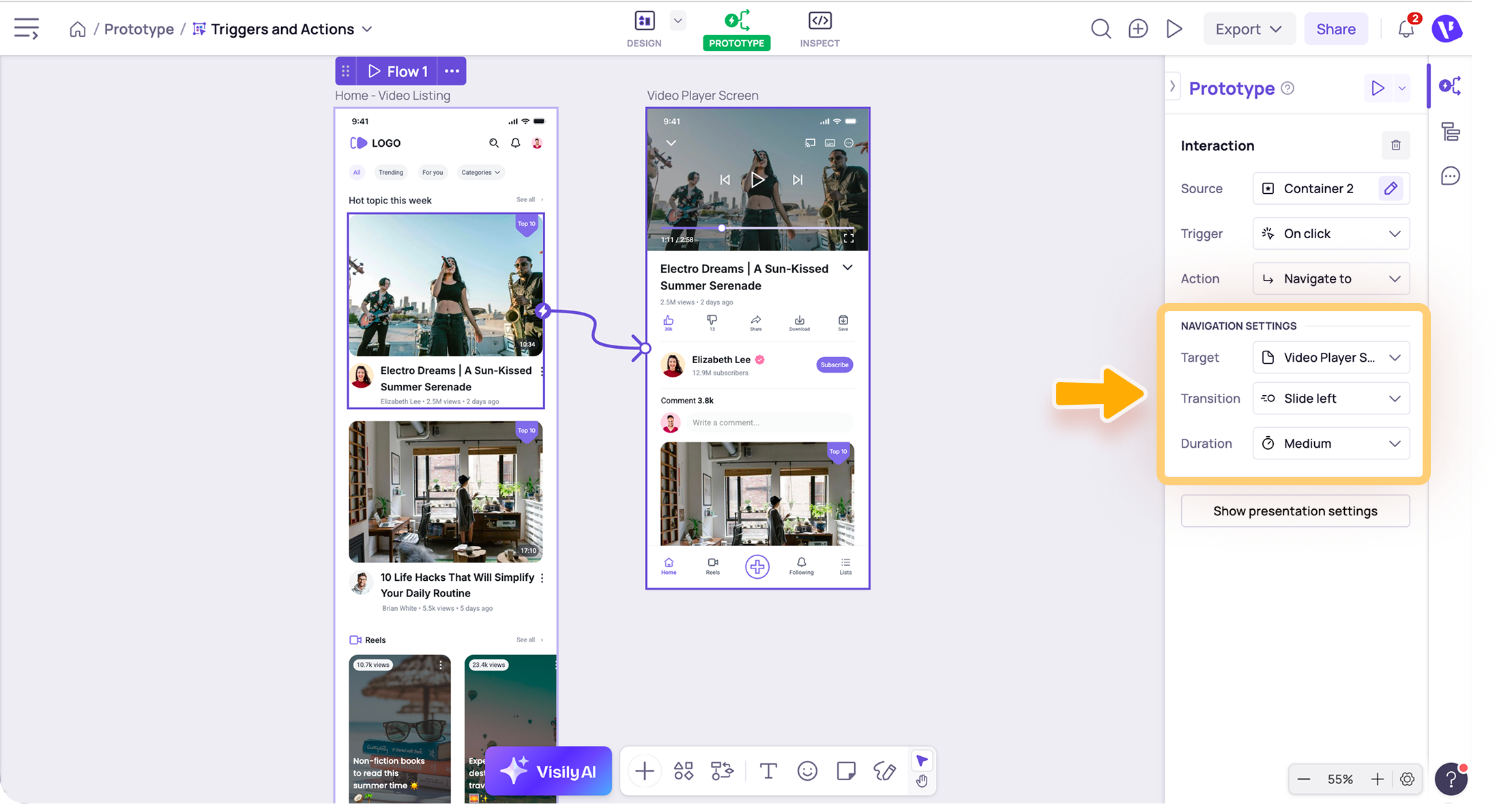This screenshot has height=804, width=1512.
Task: Go to home via house icon
Action: (78, 29)
